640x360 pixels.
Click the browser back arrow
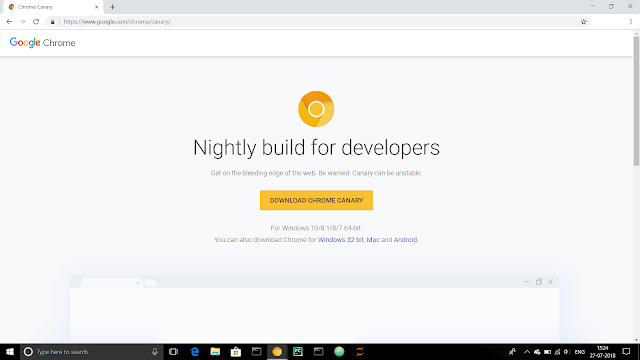click(9, 22)
